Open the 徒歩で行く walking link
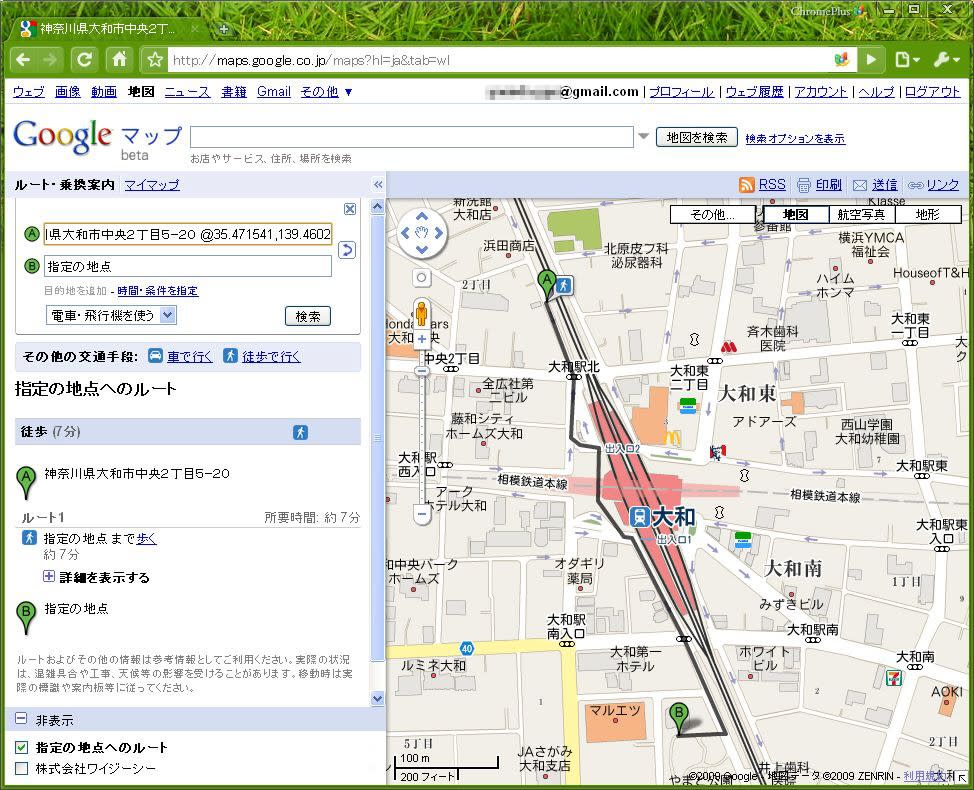This screenshot has height=790, width=974. click(261, 356)
